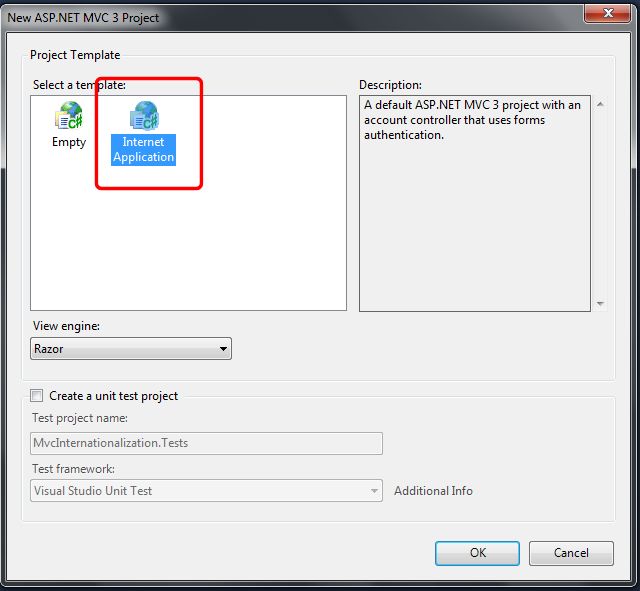Click the Internet Application label
Screen dimensions: 640x591
144,149
